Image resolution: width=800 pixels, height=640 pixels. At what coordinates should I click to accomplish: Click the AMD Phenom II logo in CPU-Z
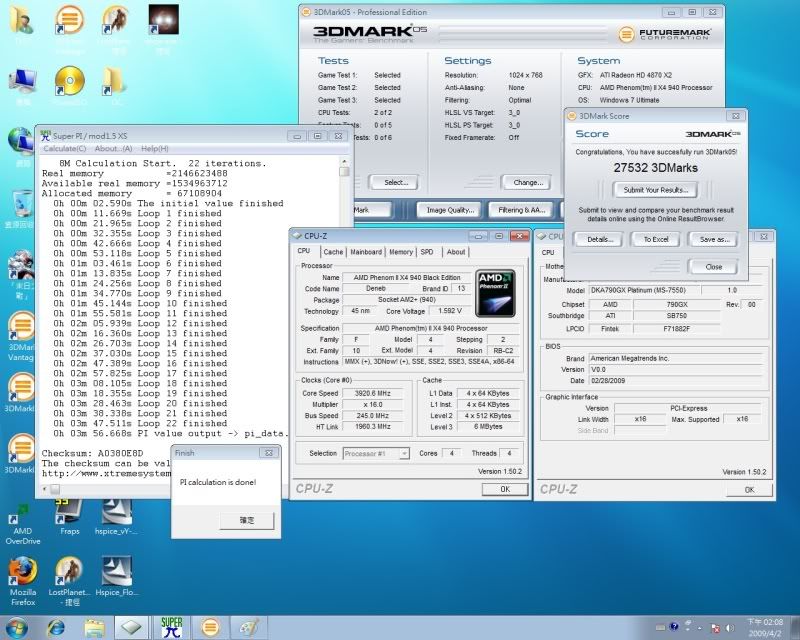pyautogui.click(x=495, y=293)
